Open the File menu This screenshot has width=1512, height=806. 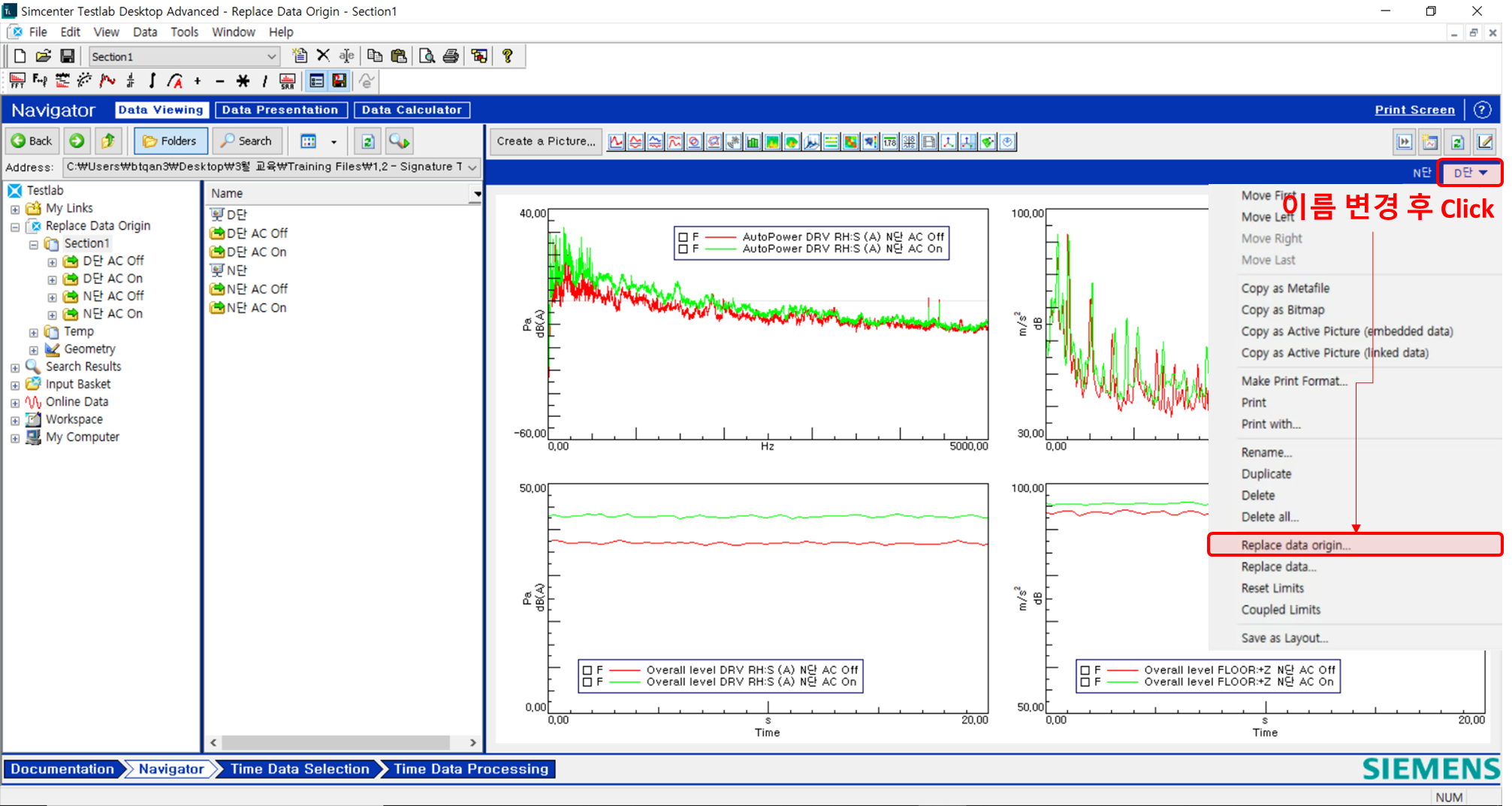(38, 32)
